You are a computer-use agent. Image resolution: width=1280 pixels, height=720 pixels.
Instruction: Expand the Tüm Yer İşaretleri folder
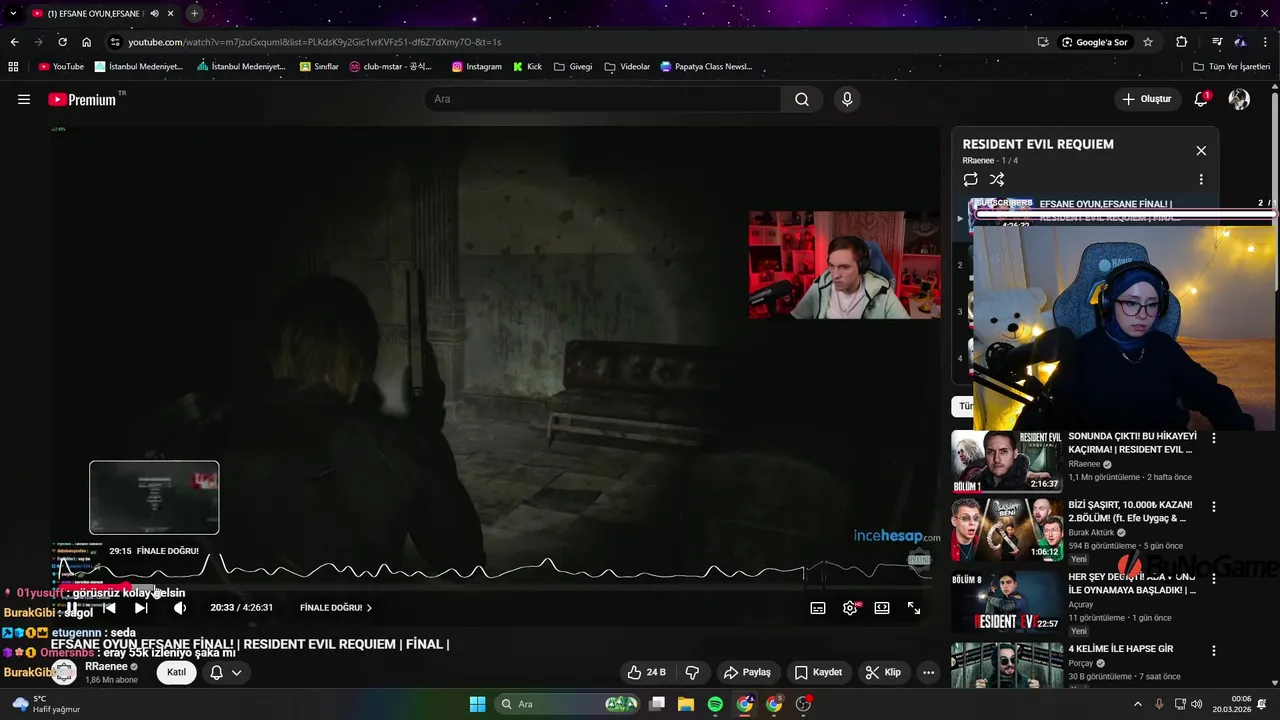pyautogui.click(x=1233, y=67)
